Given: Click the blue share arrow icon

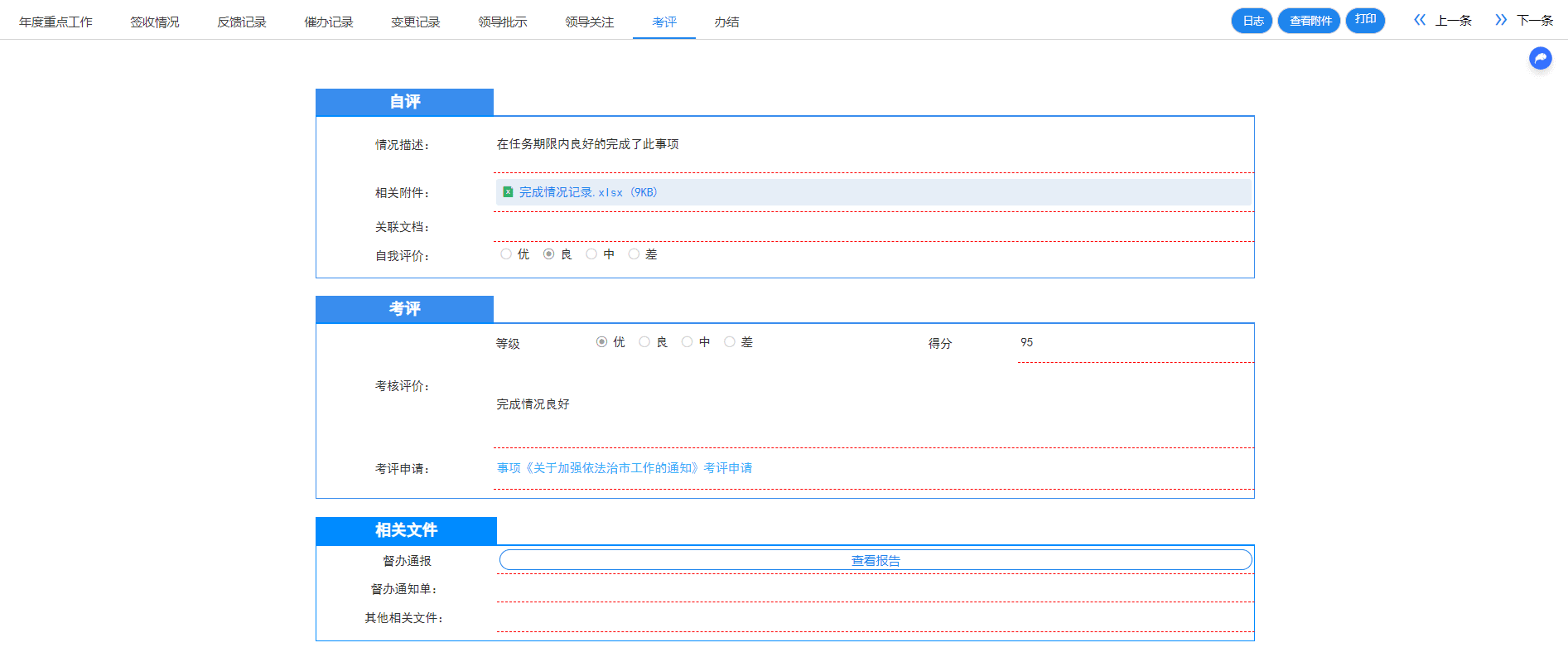Looking at the screenshot, I should [1540, 58].
